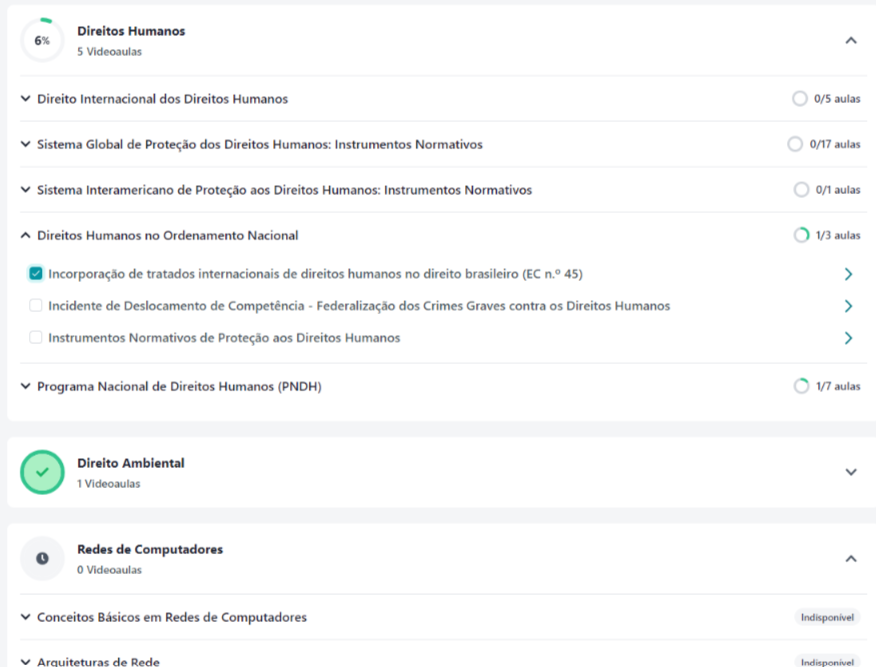
Task: Click the 1 Videoaulas label
Action: coord(108,484)
